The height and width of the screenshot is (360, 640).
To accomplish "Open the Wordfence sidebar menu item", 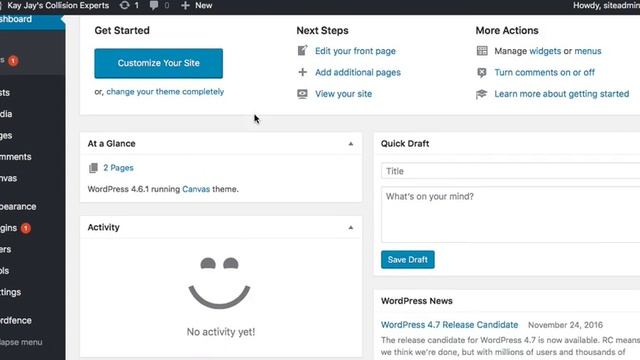I will (x=32, y=320).
